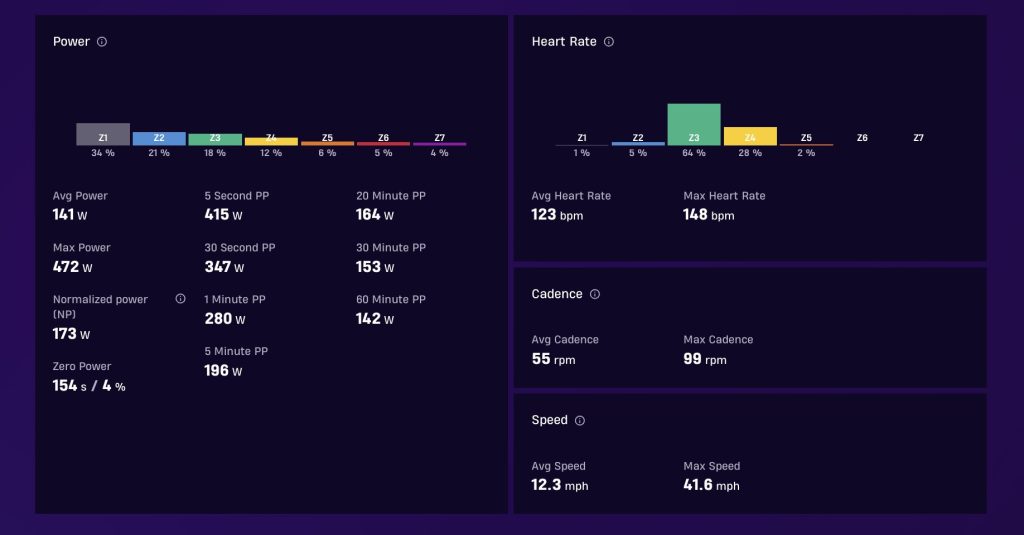Select the Avg Power value
The height and width of the screenshot is (535, 1024).
click(x=70, y=214)
